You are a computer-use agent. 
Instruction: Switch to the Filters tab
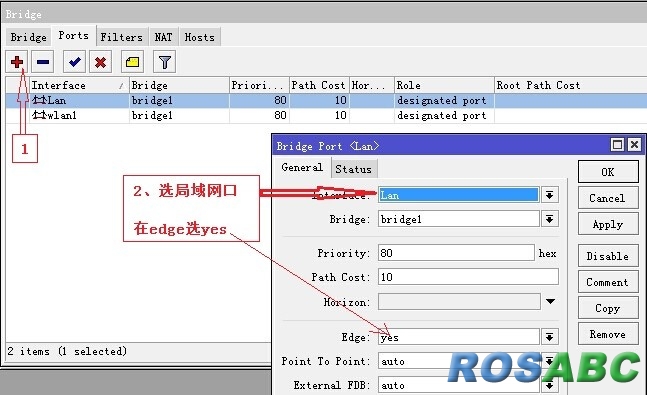click(x=121, y=37)
